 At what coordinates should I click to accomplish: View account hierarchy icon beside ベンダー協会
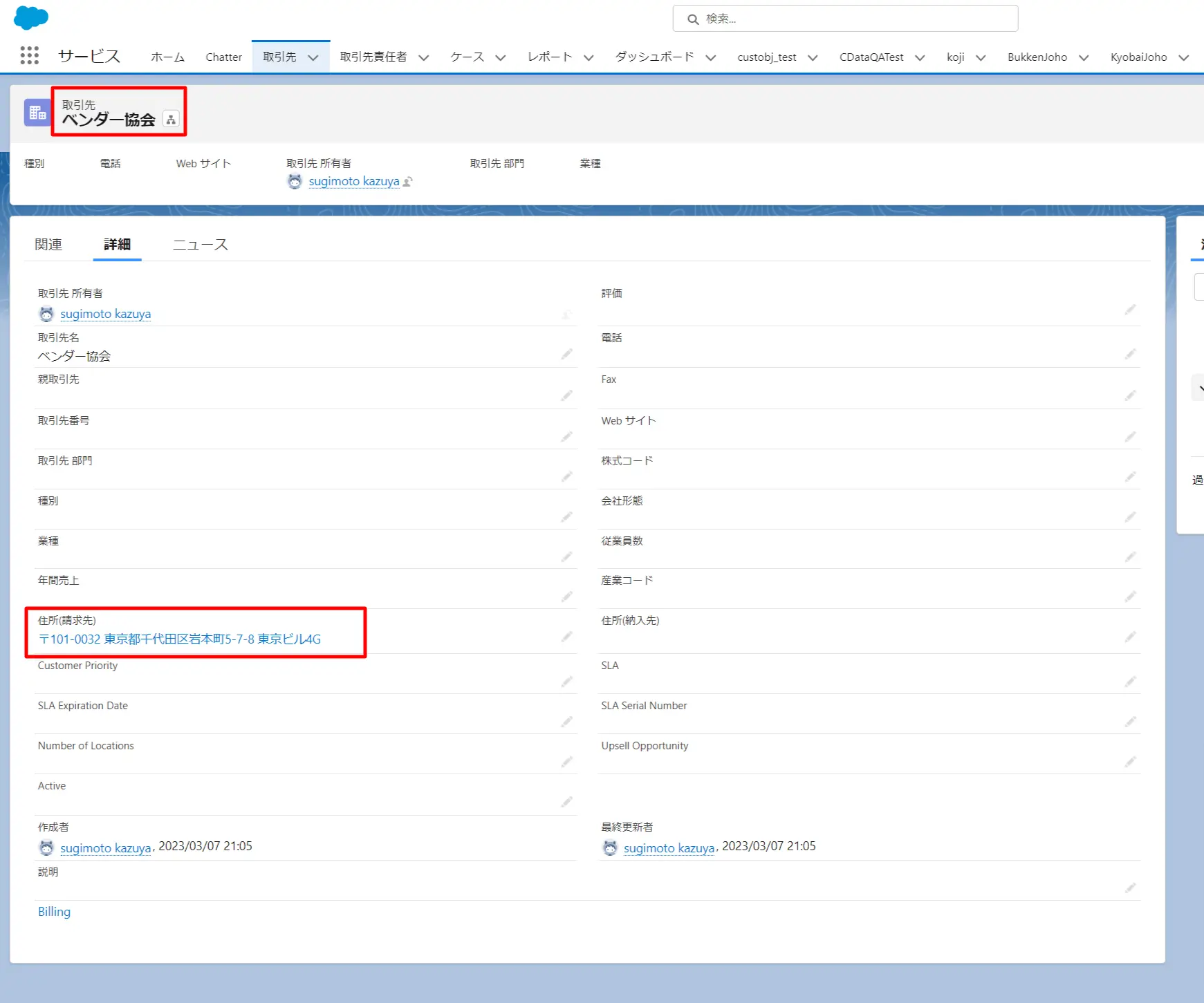[x=171, y=120]
